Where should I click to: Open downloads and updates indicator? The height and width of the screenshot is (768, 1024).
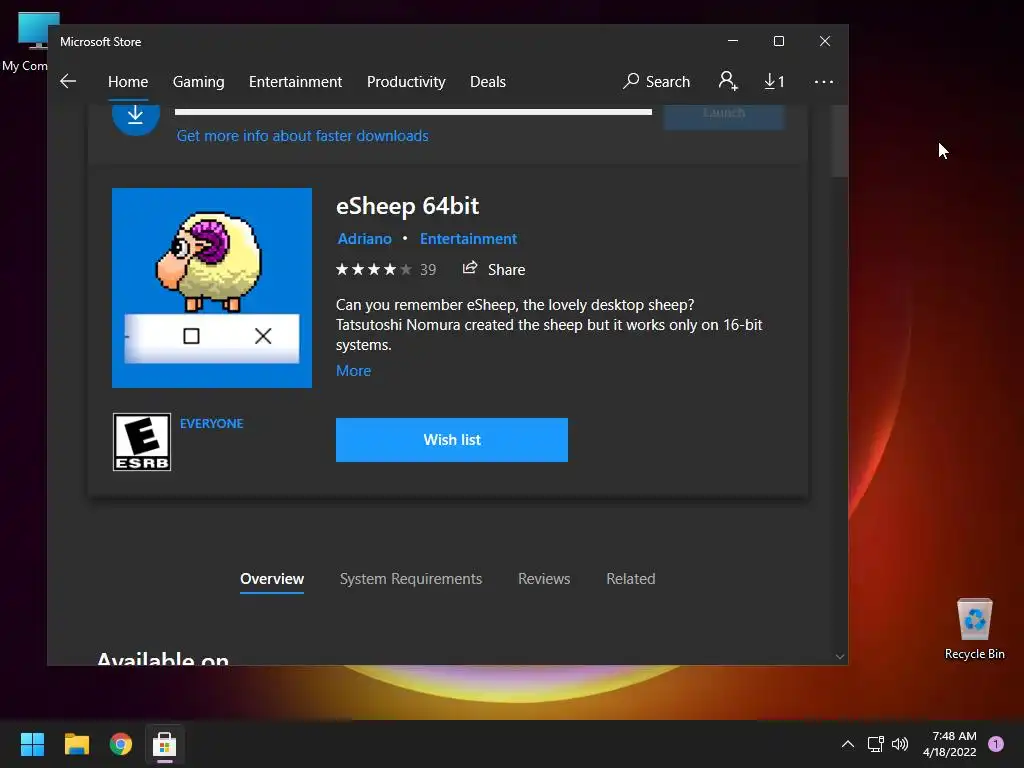pos(774,82)
